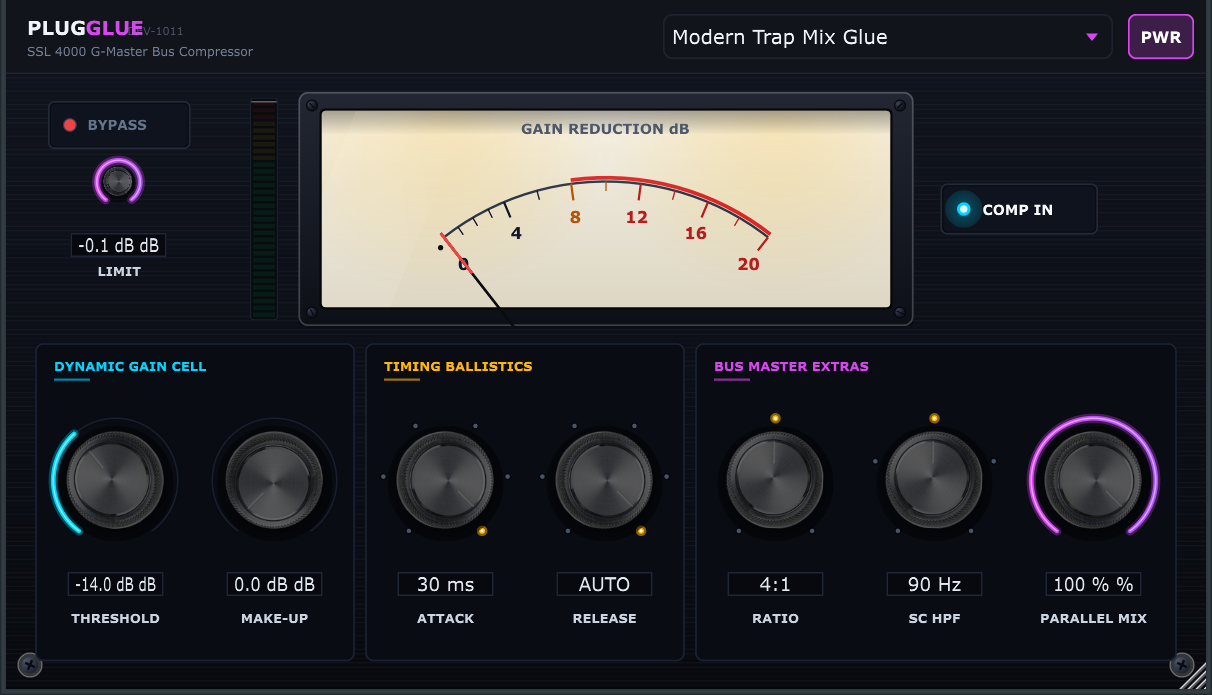
Task: Toggle the BYPASS switch
Action: (119, 125)
